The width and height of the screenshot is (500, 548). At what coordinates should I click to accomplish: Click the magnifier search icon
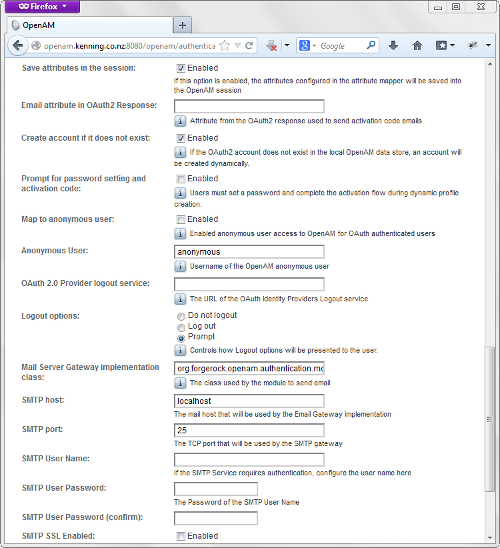click(371, 45)
